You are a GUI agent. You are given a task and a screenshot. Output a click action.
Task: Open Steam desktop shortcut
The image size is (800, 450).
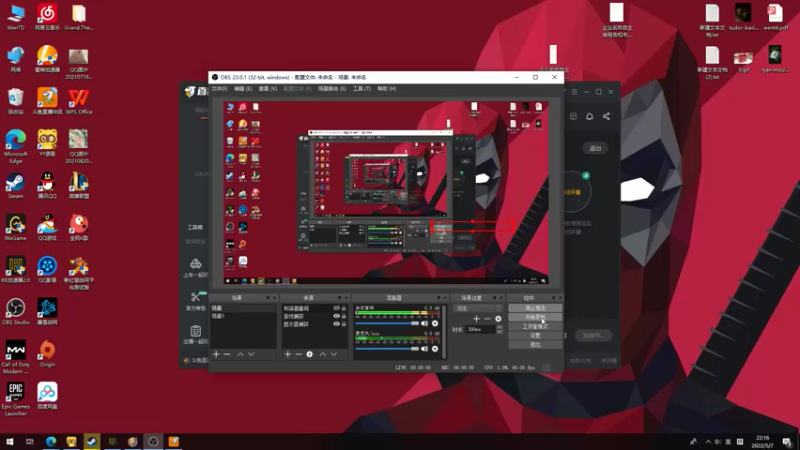coord(15,186)
